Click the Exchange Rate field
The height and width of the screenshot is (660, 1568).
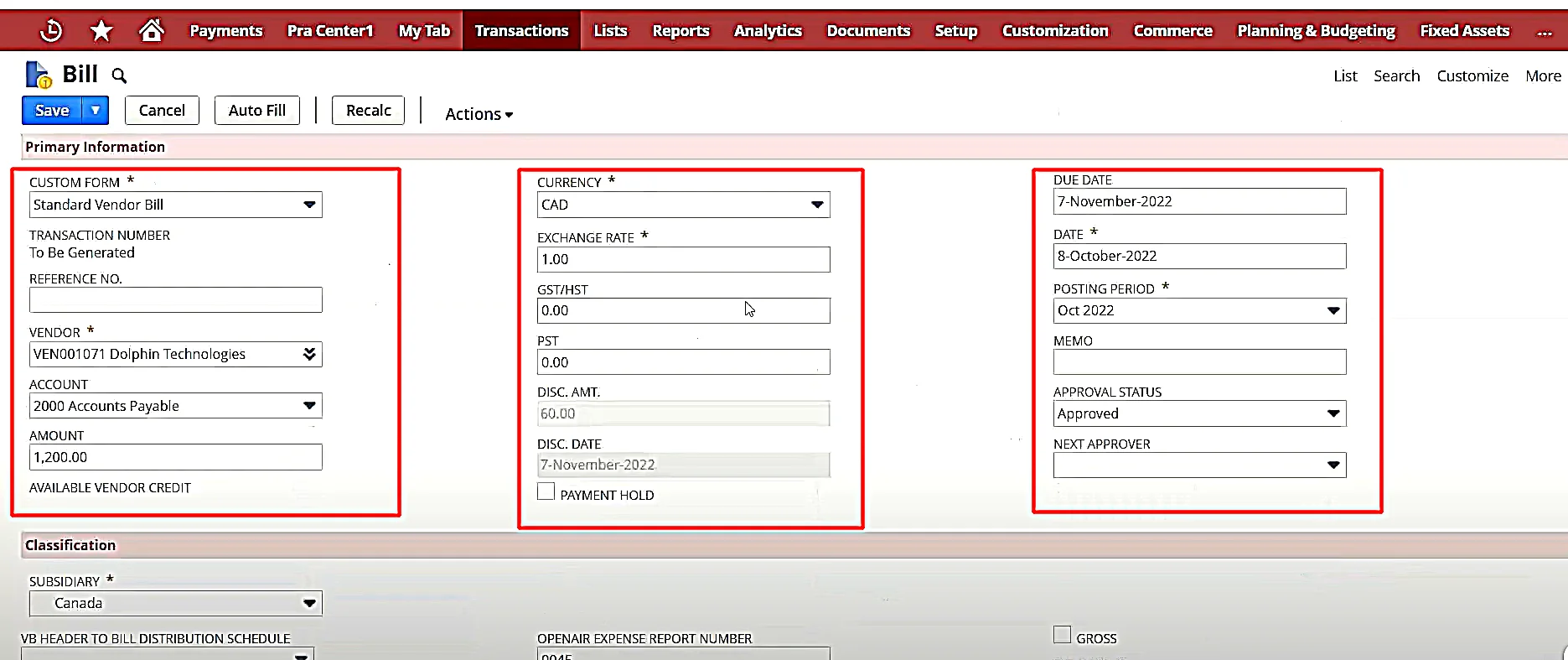tap(684, 259)
